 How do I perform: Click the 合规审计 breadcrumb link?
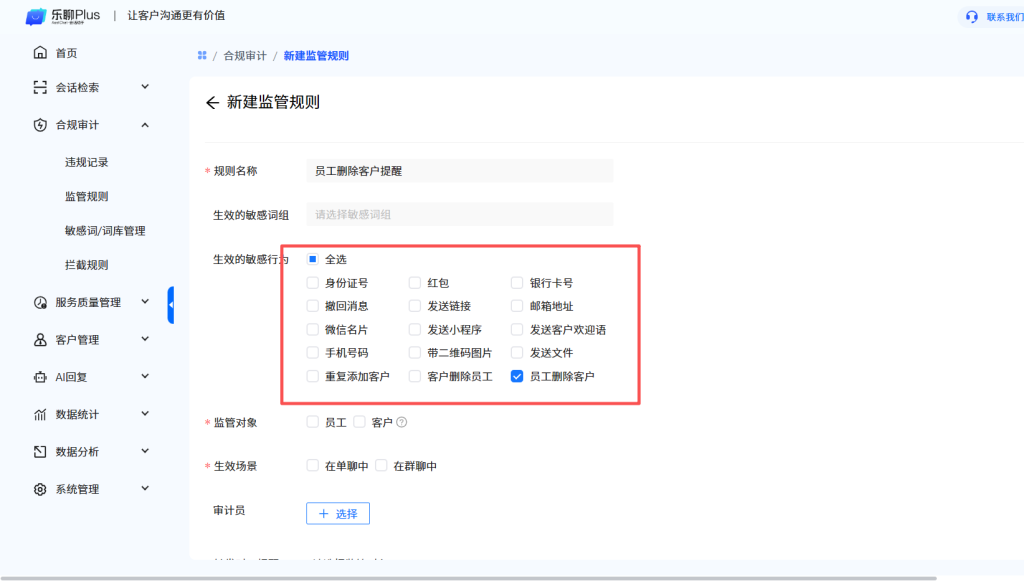[x=245, y=56]
